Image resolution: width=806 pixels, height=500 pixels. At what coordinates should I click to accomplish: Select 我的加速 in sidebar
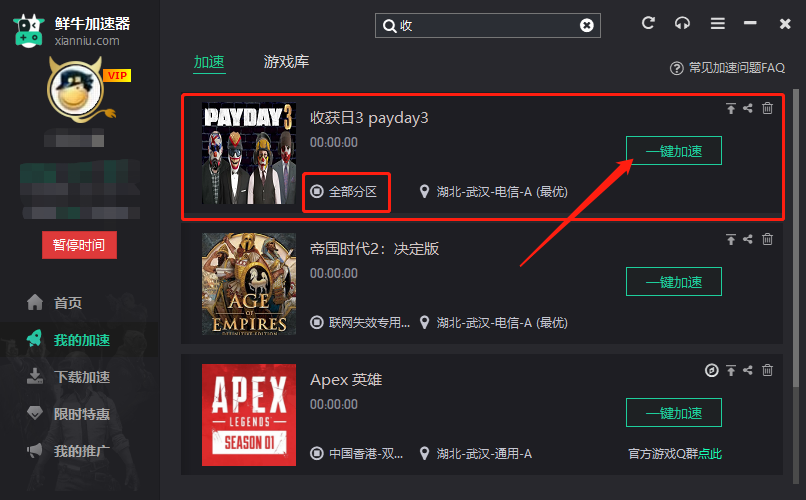click(80, 340)
